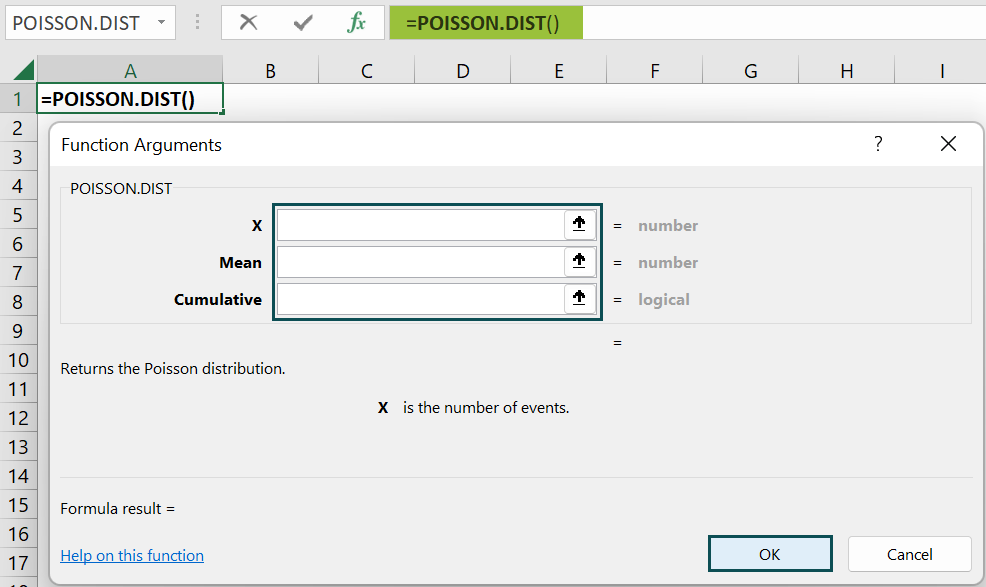Collapse dialog using X field's range arrow
The image size is (986, 587).
[x=579, y=225]
